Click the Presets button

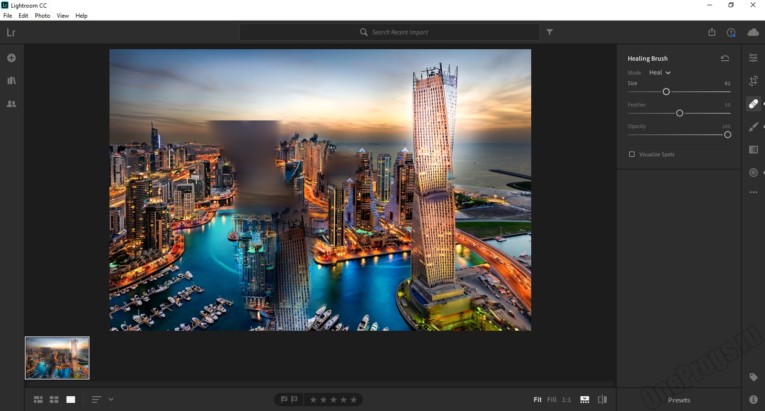click(679, 400)
